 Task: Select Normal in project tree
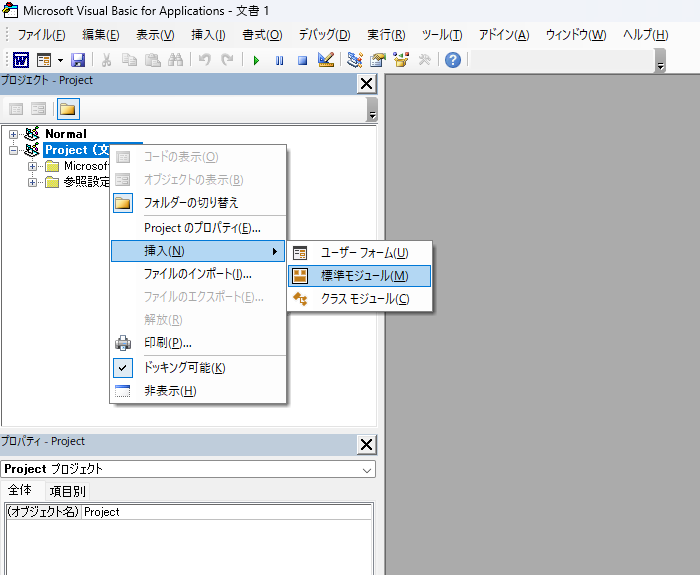[x=66, y=134]
